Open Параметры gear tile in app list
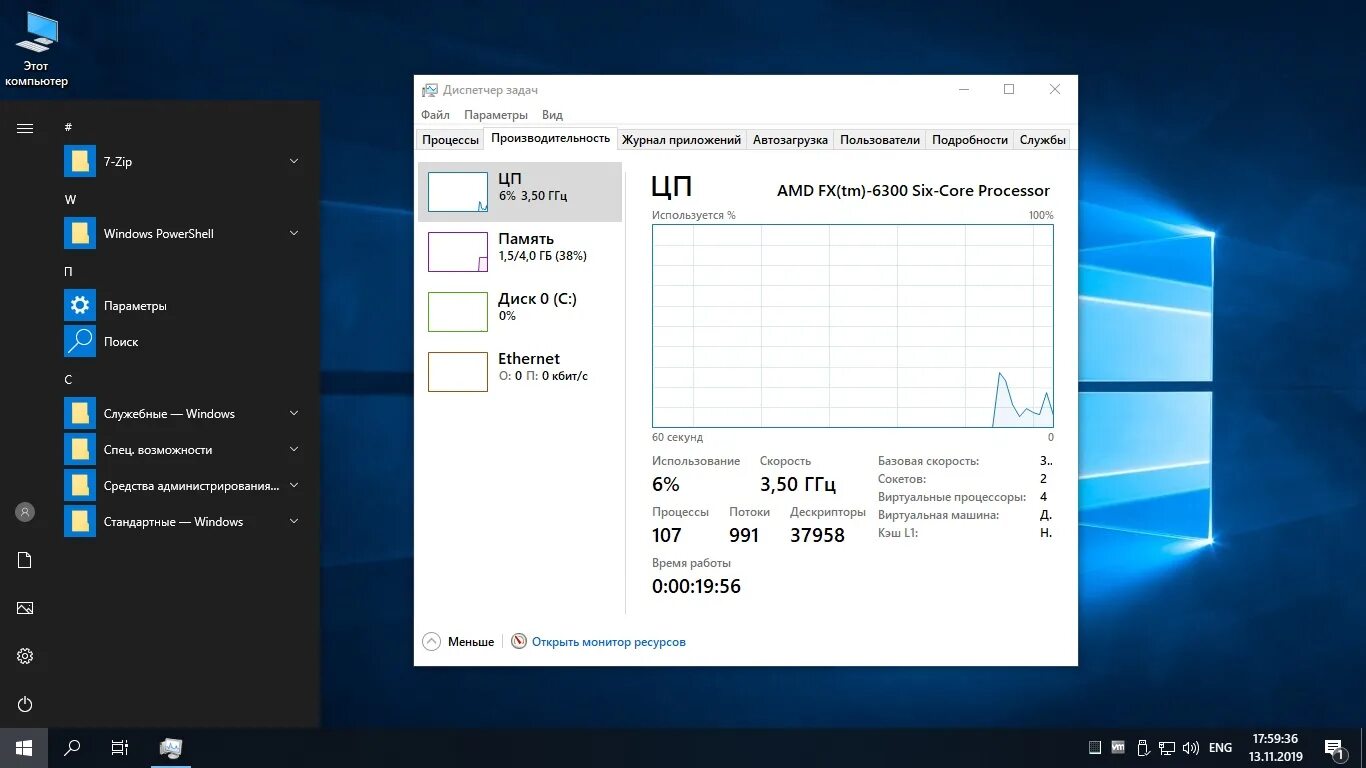 coord(80,305)
